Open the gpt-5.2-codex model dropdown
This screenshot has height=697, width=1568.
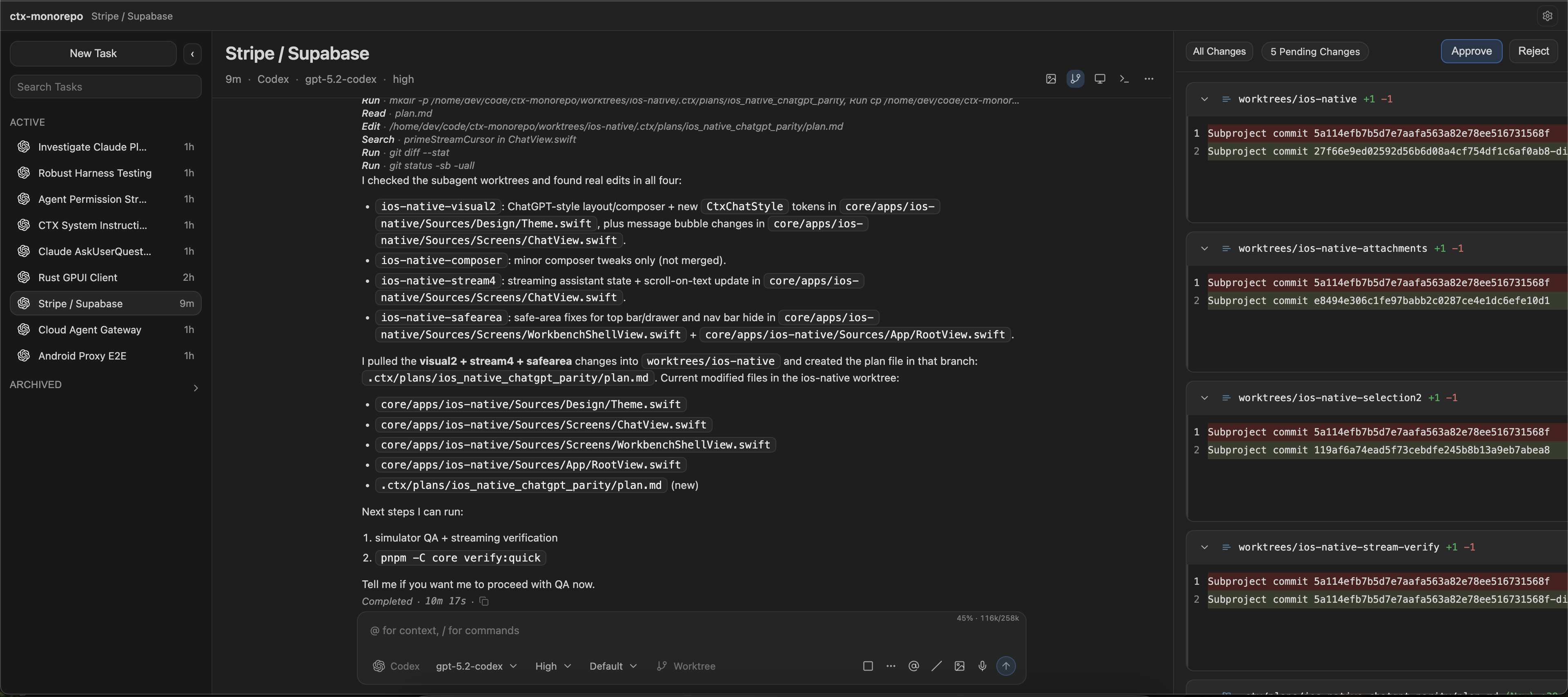pyautogui.click(x=476, y=666)
